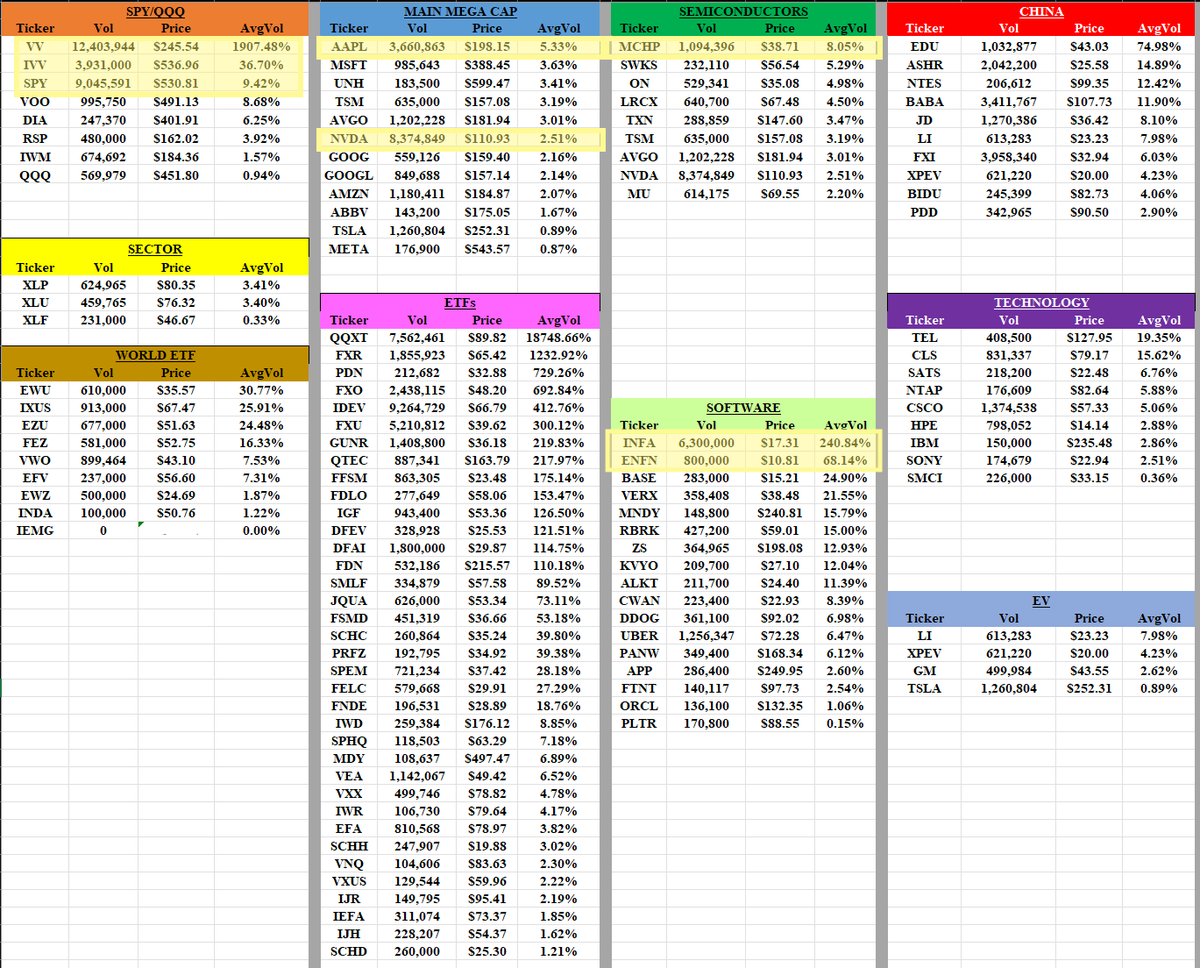
Task: Select the PLTR ticker cell
Action: point(639,723)
